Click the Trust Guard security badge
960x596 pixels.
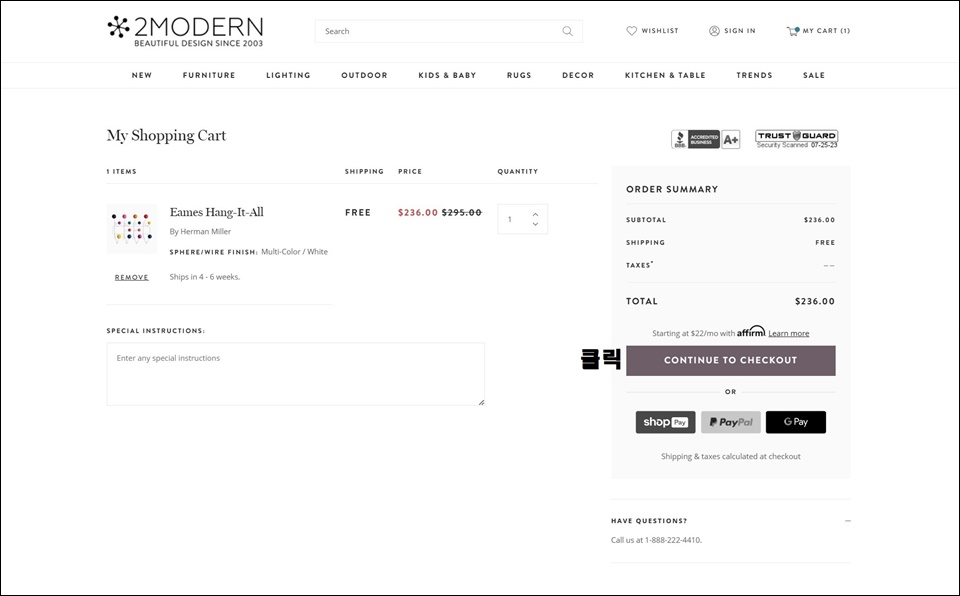click(797, 139)
